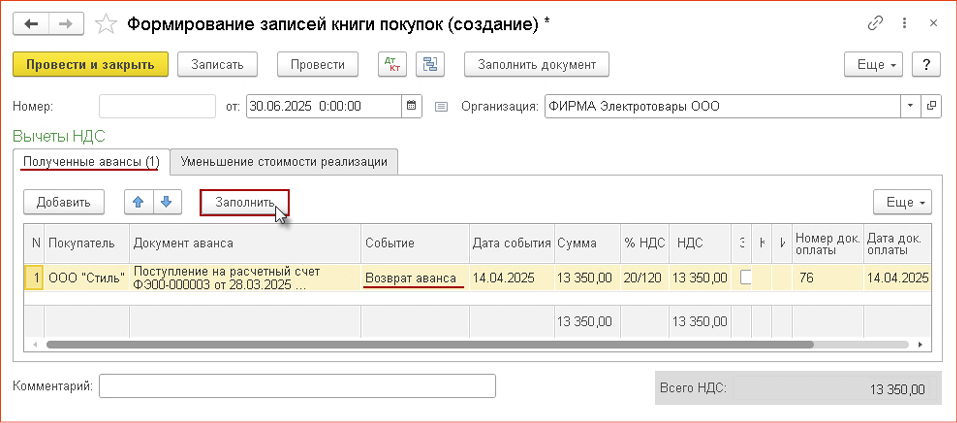Add document to favorites with star

(104, 22)
